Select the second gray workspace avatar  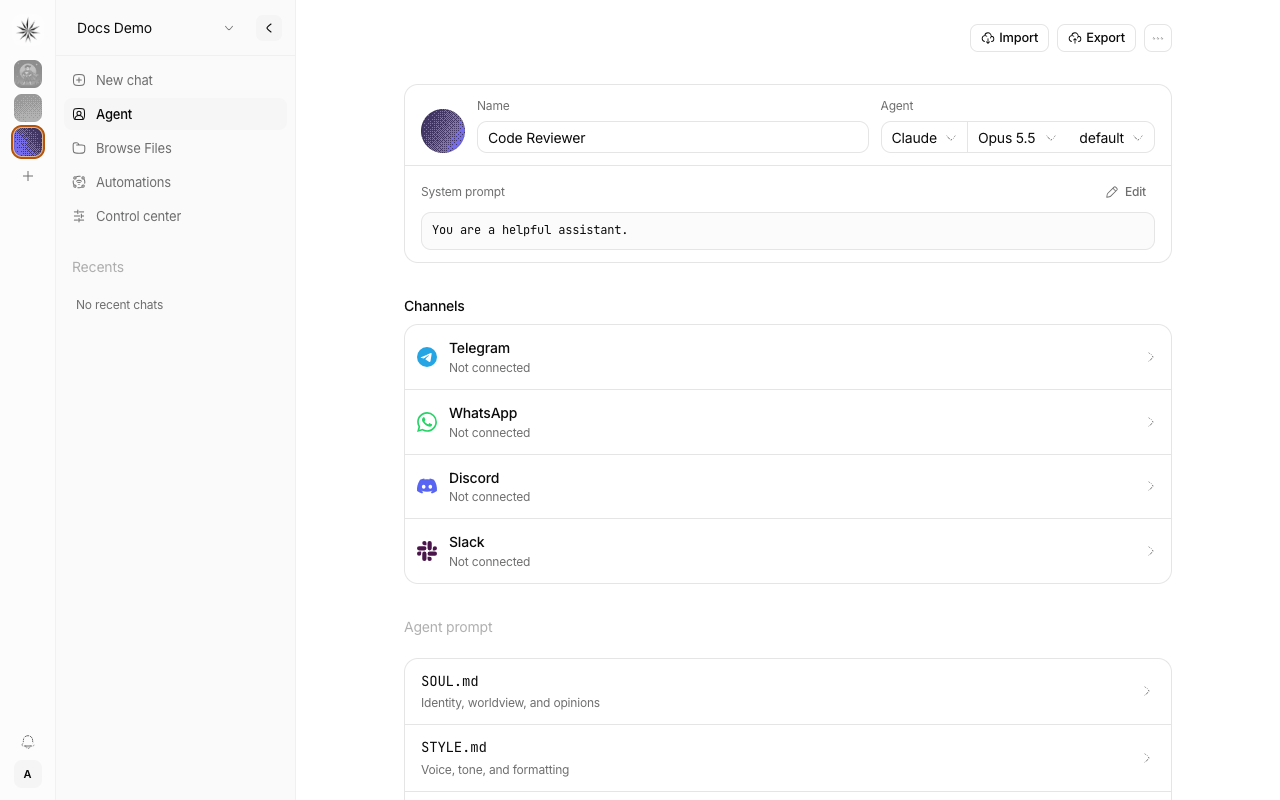pos(28,108)
